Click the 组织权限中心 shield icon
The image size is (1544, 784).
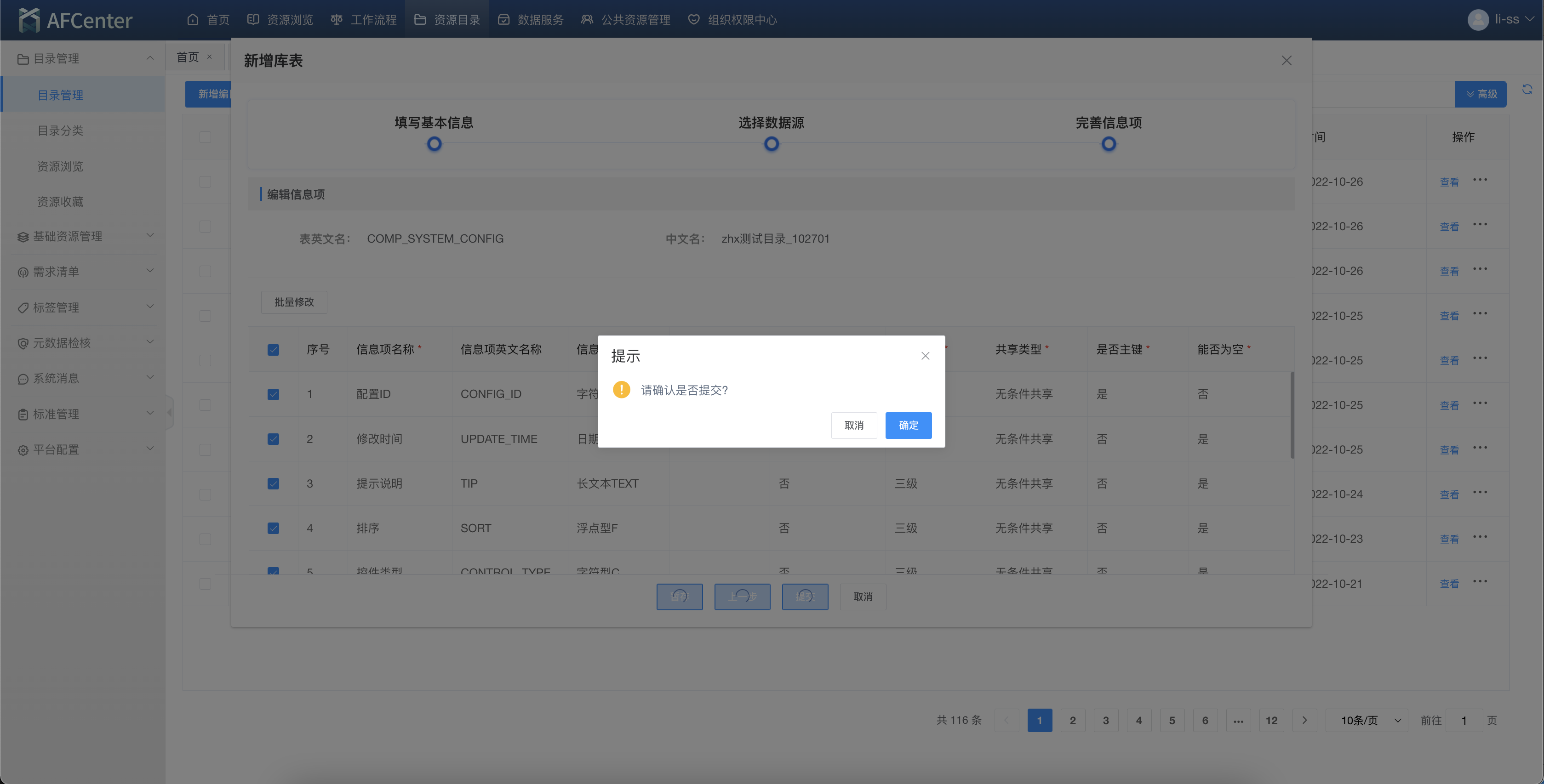click(x=693, y=20)
